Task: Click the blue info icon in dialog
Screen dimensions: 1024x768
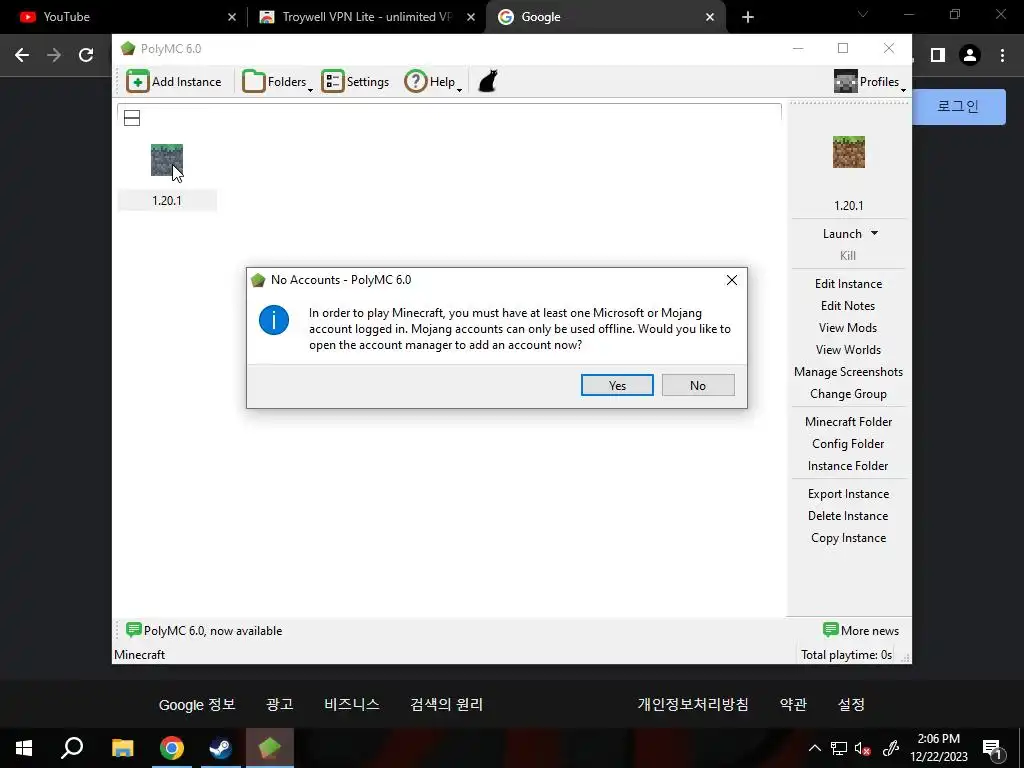Action: click(x=274, y=321)
